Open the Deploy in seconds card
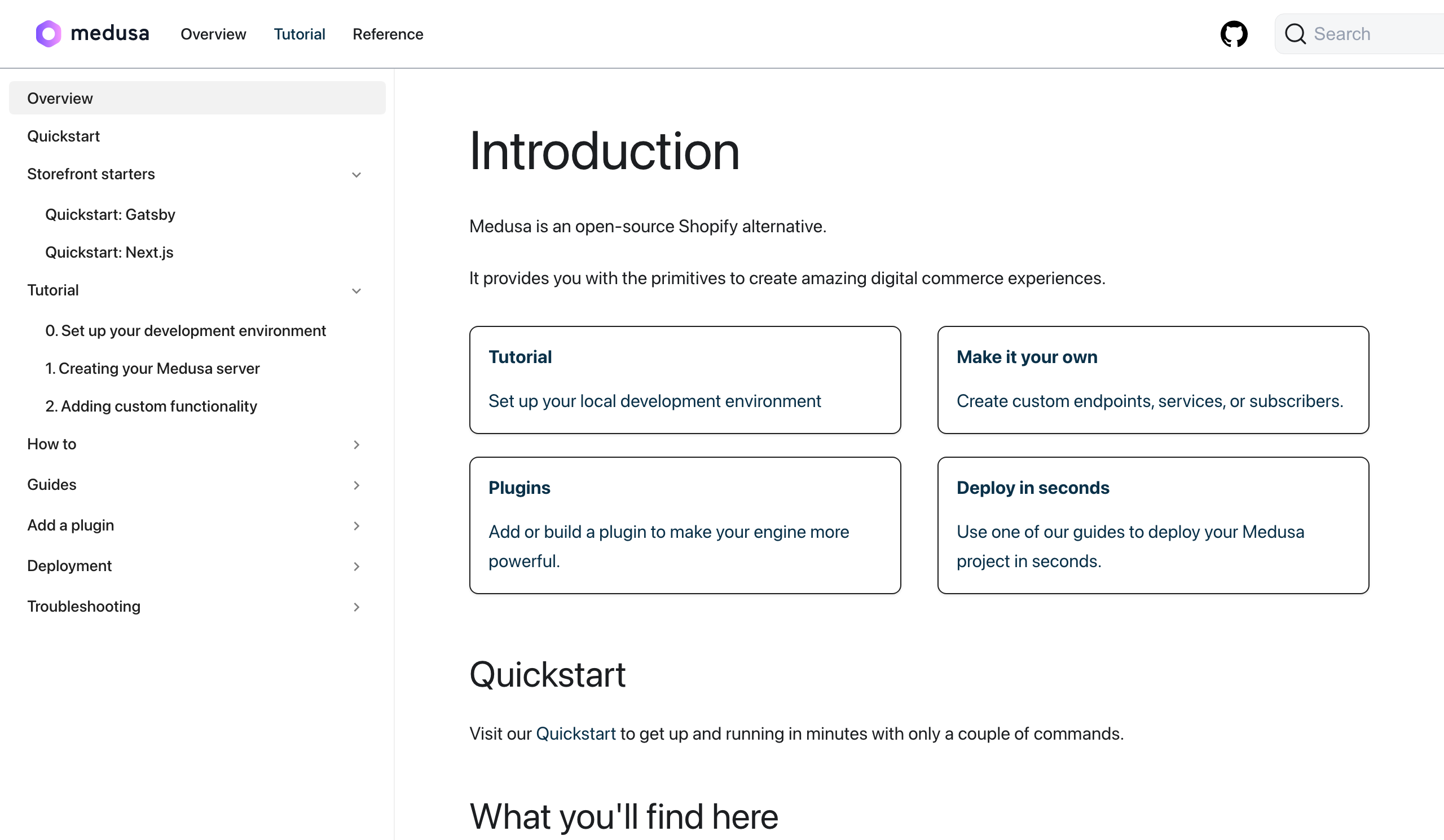The height and width of the screenshot is (840, 1444). [x=1153, y=525]
